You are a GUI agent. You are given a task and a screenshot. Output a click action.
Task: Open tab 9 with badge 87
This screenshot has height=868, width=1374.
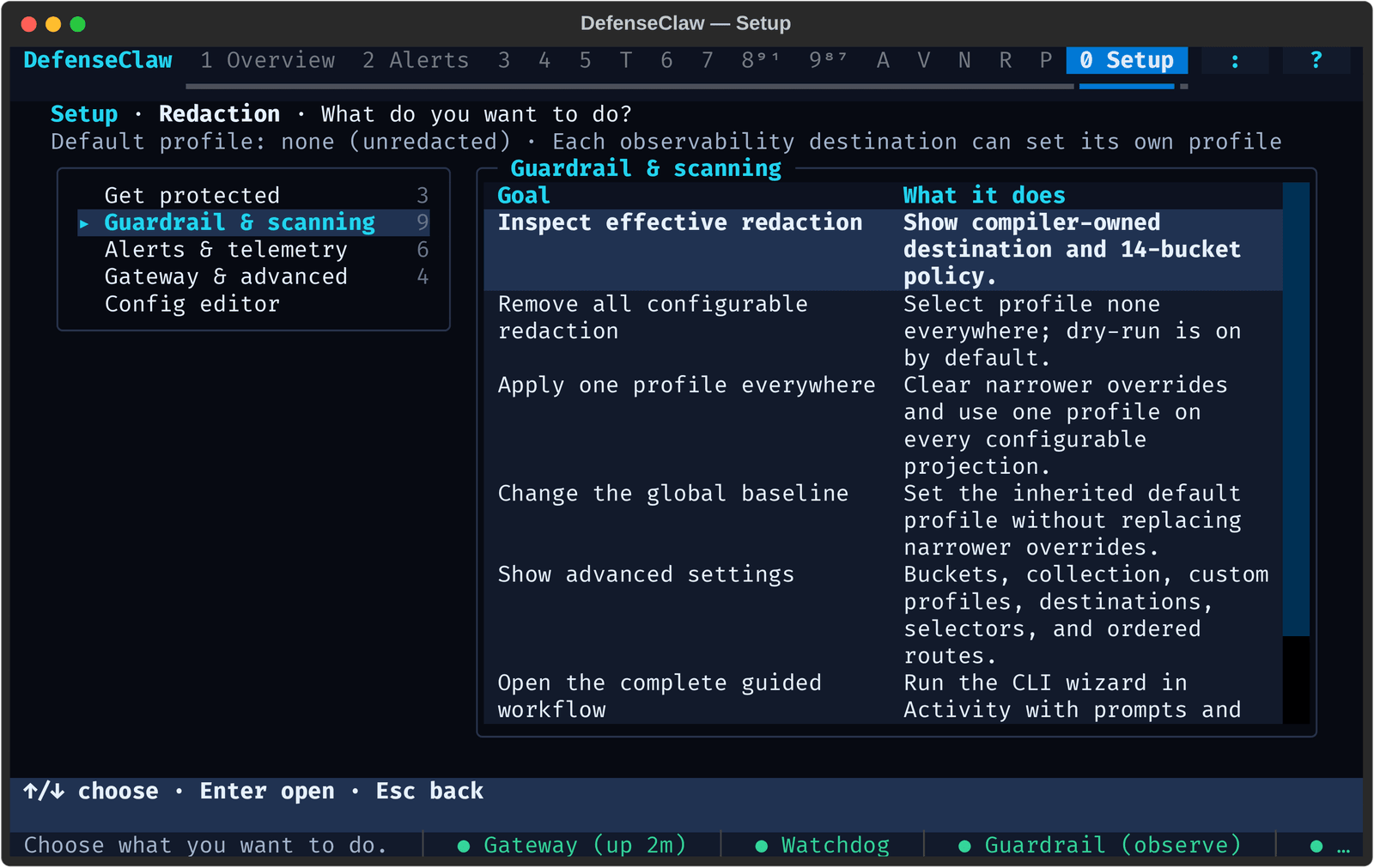(x=829, y=60)
